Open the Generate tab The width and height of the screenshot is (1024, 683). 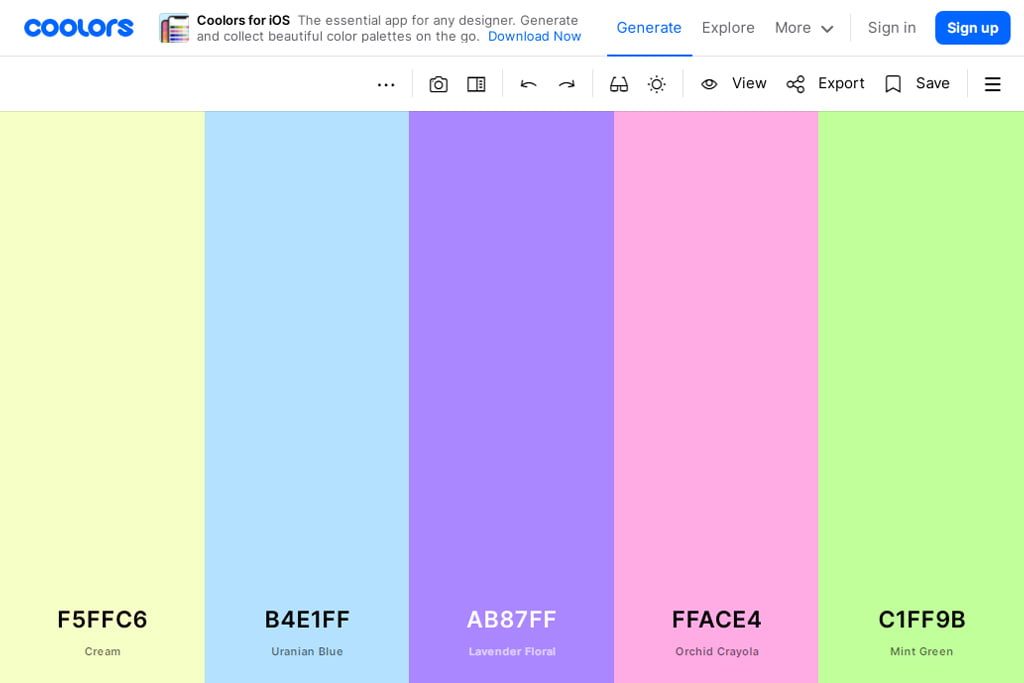(648, 28)
